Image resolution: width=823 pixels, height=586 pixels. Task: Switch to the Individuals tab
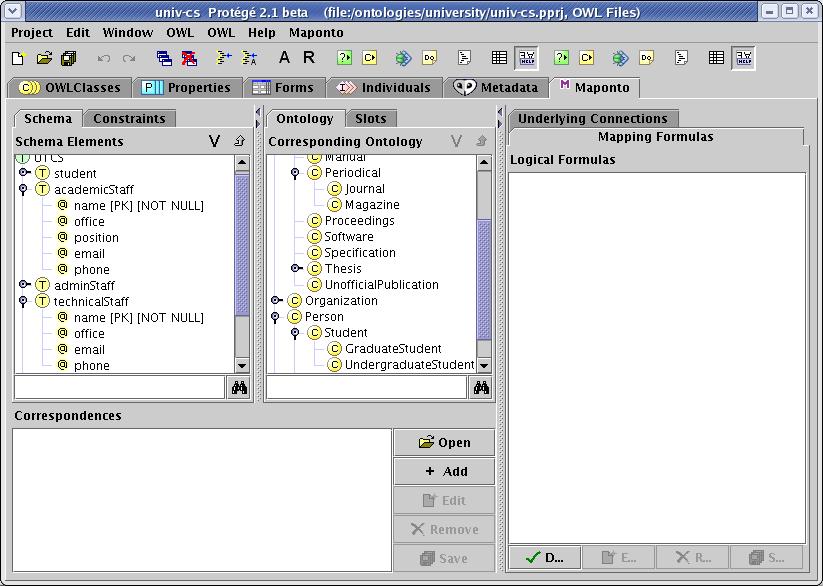pyautogui.click(x=384, y=87)
